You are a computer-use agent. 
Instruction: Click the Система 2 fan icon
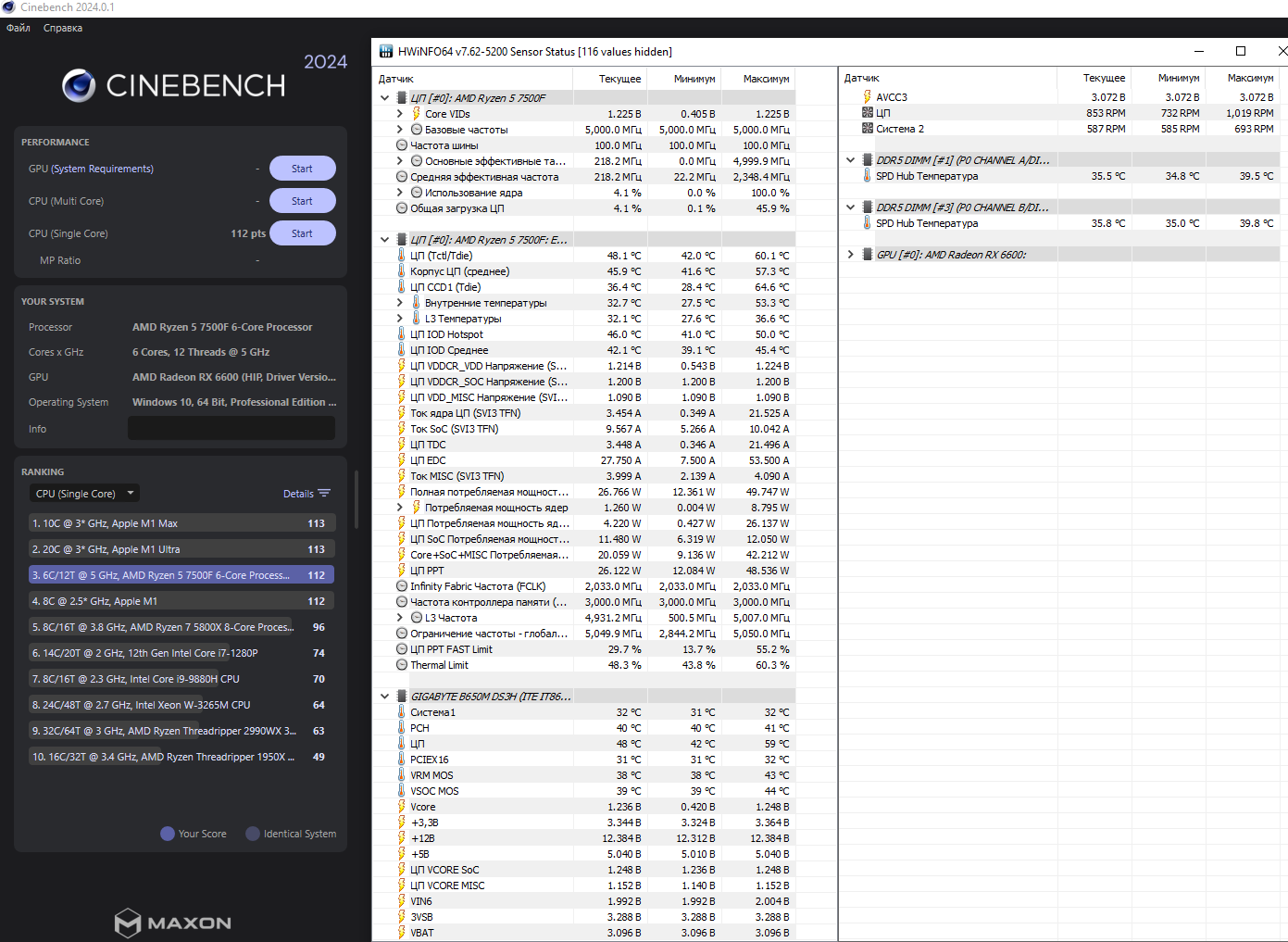(868, 129)
